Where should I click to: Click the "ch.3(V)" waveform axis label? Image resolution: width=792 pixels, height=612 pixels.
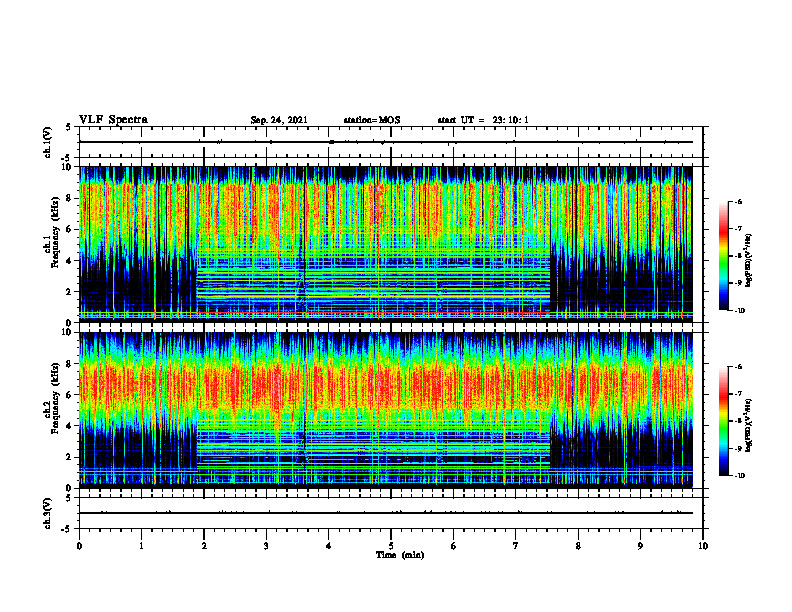click(x=48, y=513)
